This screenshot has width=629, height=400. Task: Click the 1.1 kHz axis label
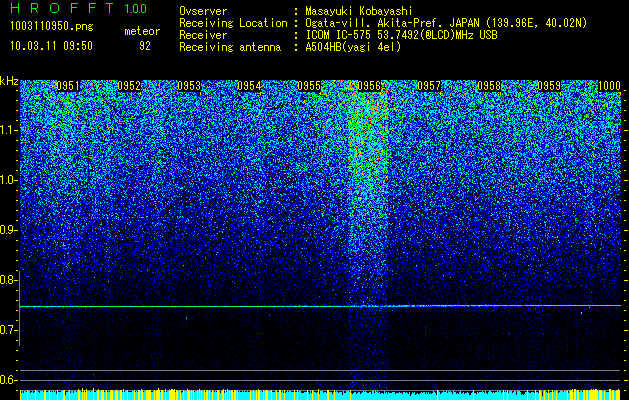point(8,130)
